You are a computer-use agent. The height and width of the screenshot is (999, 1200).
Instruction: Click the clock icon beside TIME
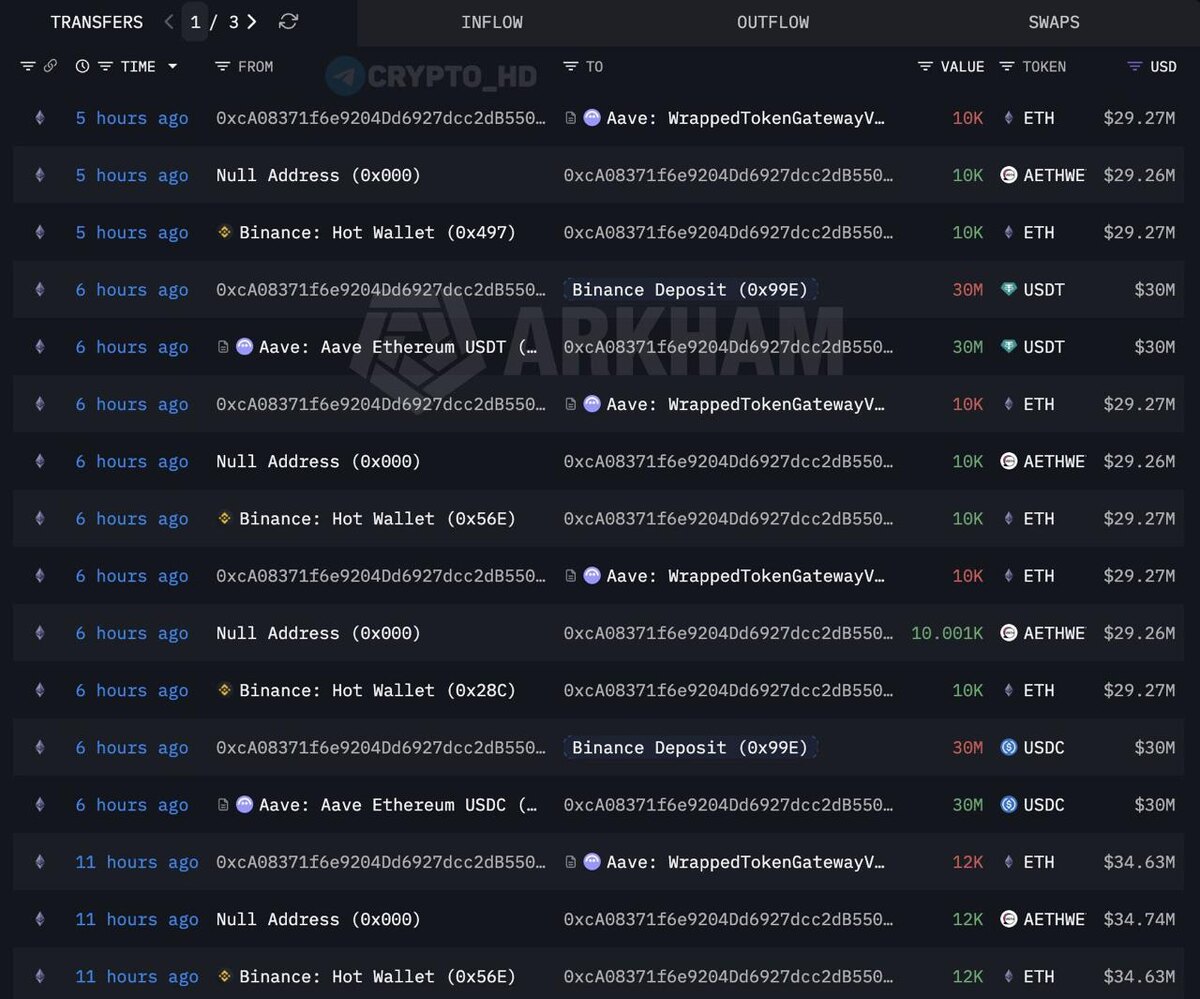(82, 67)
